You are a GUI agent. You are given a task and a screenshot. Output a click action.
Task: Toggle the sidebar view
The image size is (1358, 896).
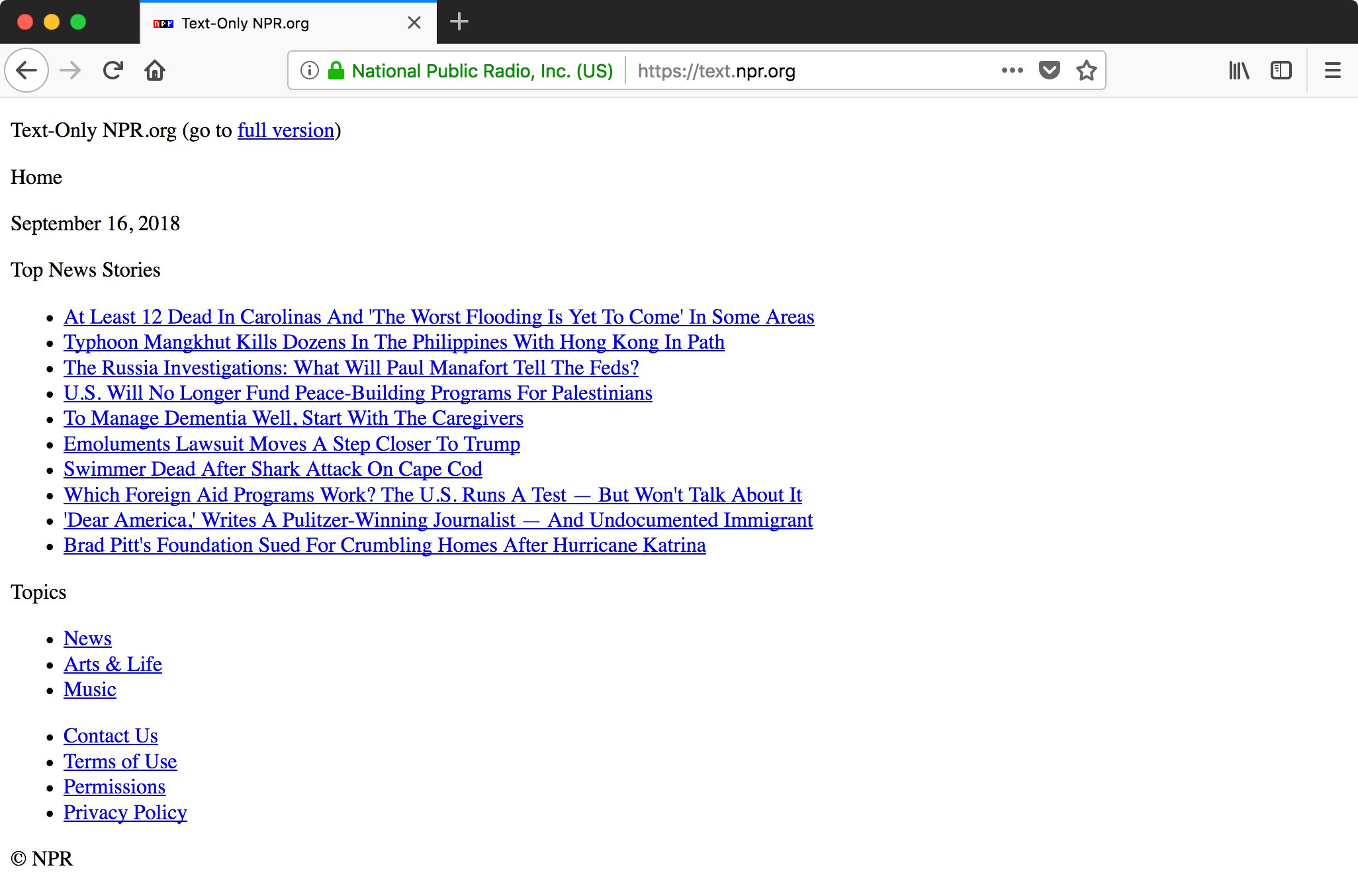point(1281,70)
